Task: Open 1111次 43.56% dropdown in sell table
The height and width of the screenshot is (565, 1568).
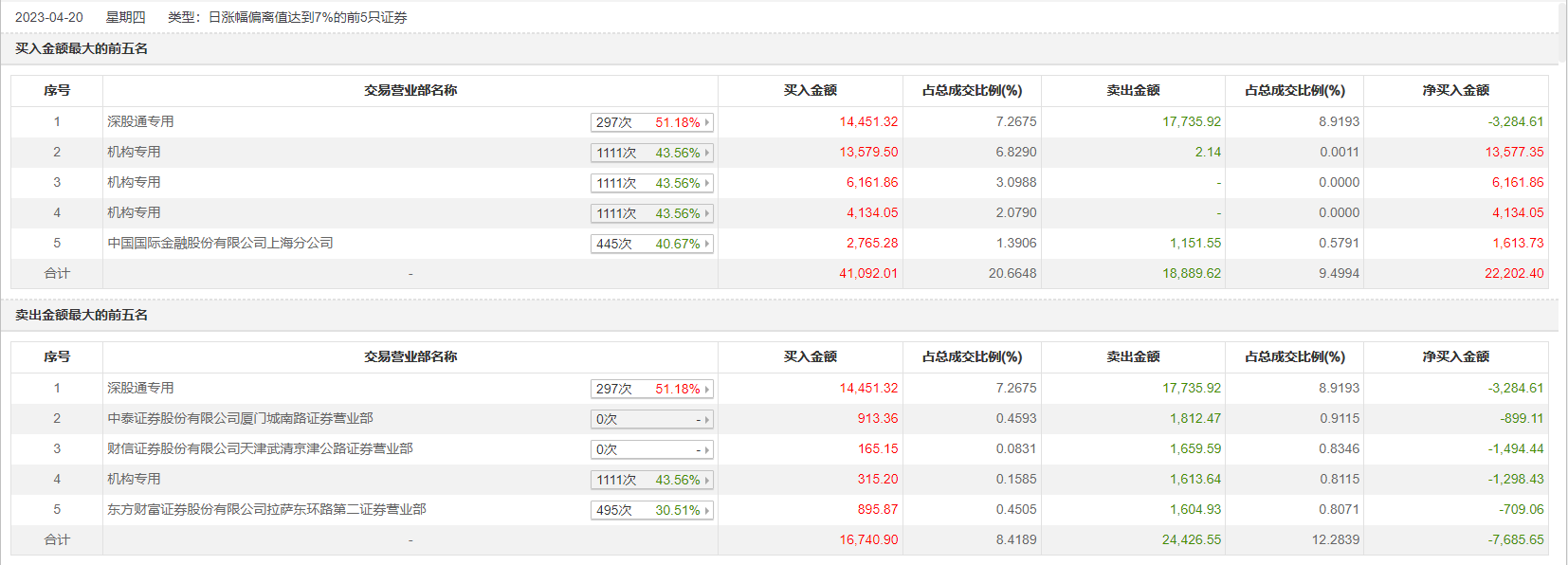Action: coord(706,480)
